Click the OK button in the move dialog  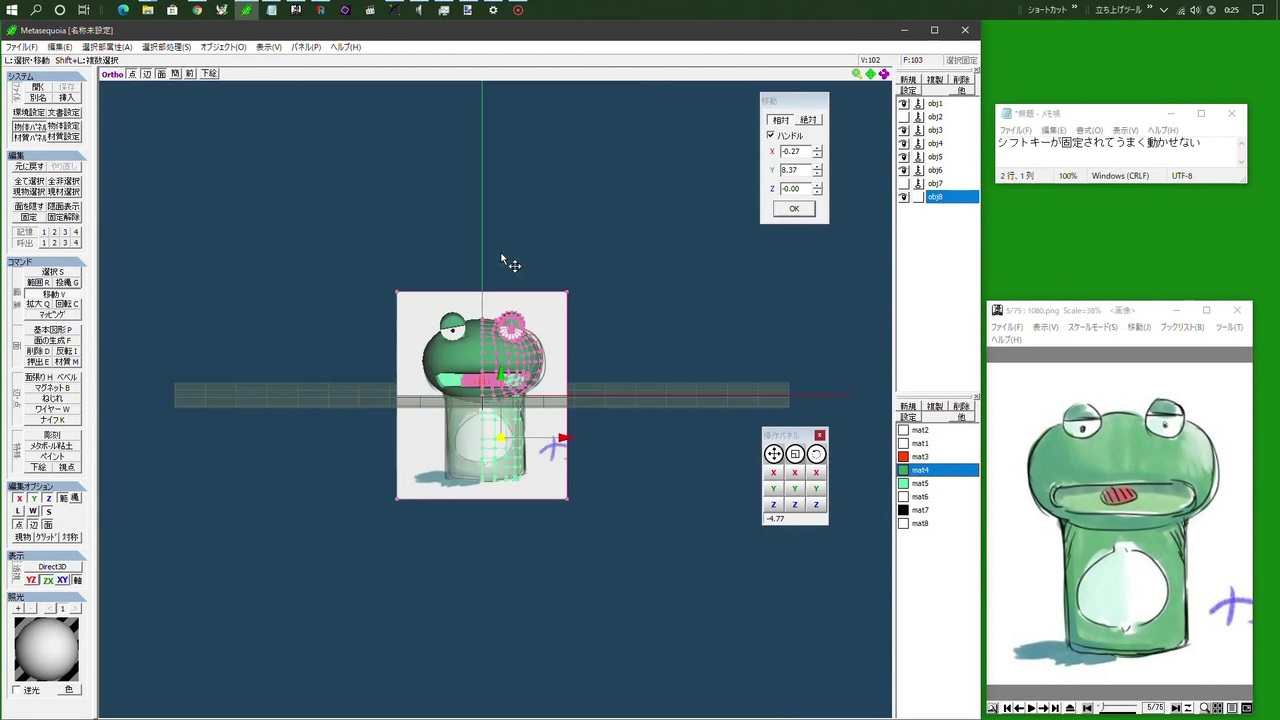coord(794,209)
